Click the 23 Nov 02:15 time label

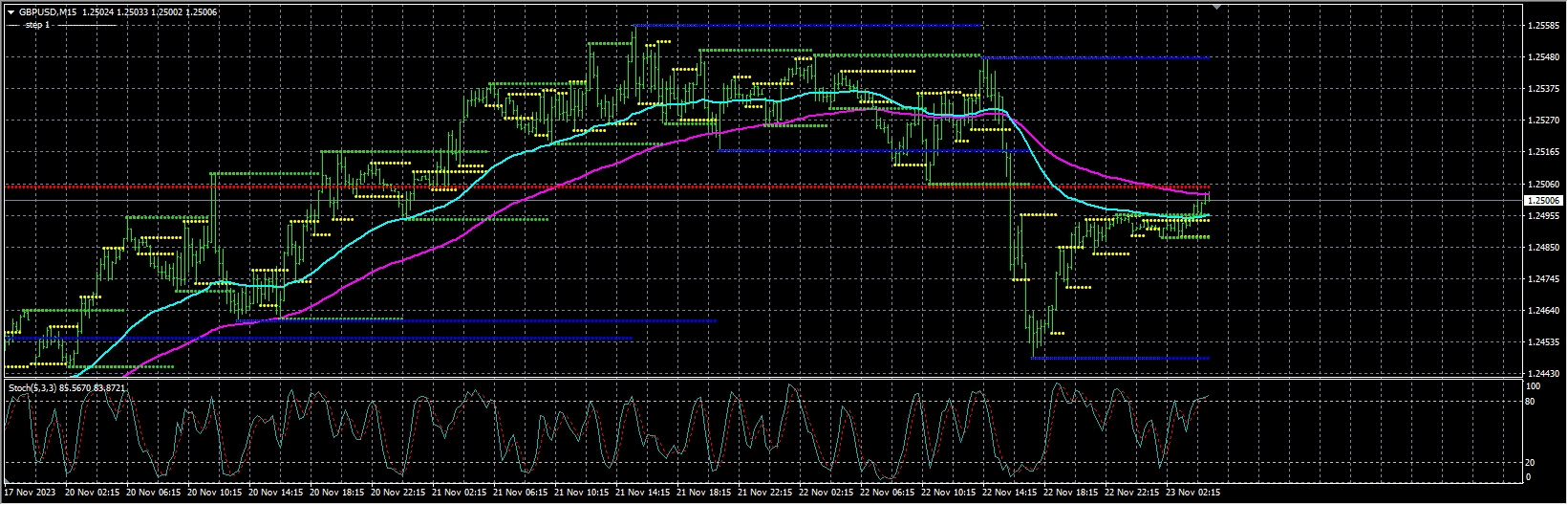click(1195, 494)
